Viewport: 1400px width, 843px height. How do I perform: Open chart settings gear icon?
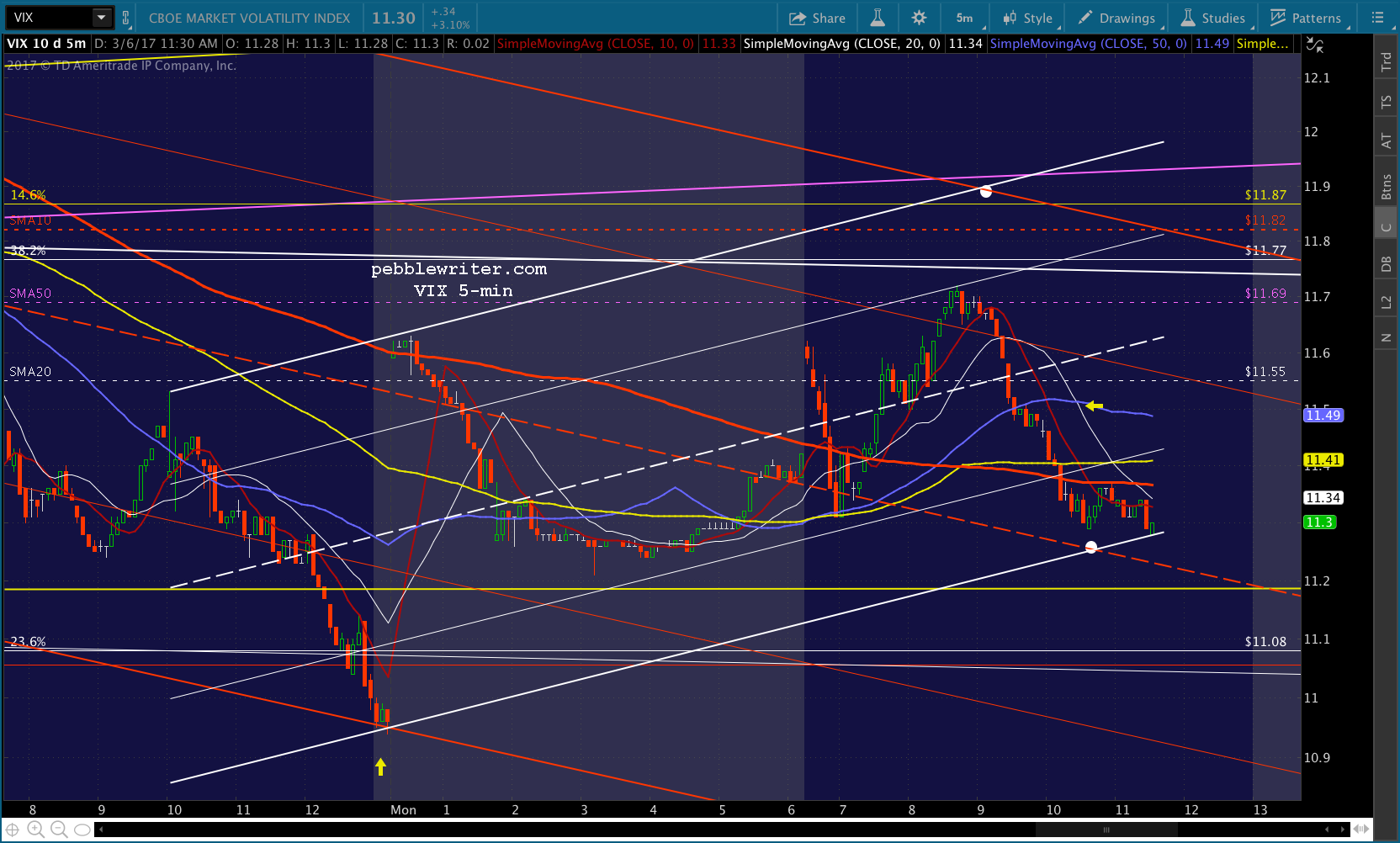click(x=919, y=18)
